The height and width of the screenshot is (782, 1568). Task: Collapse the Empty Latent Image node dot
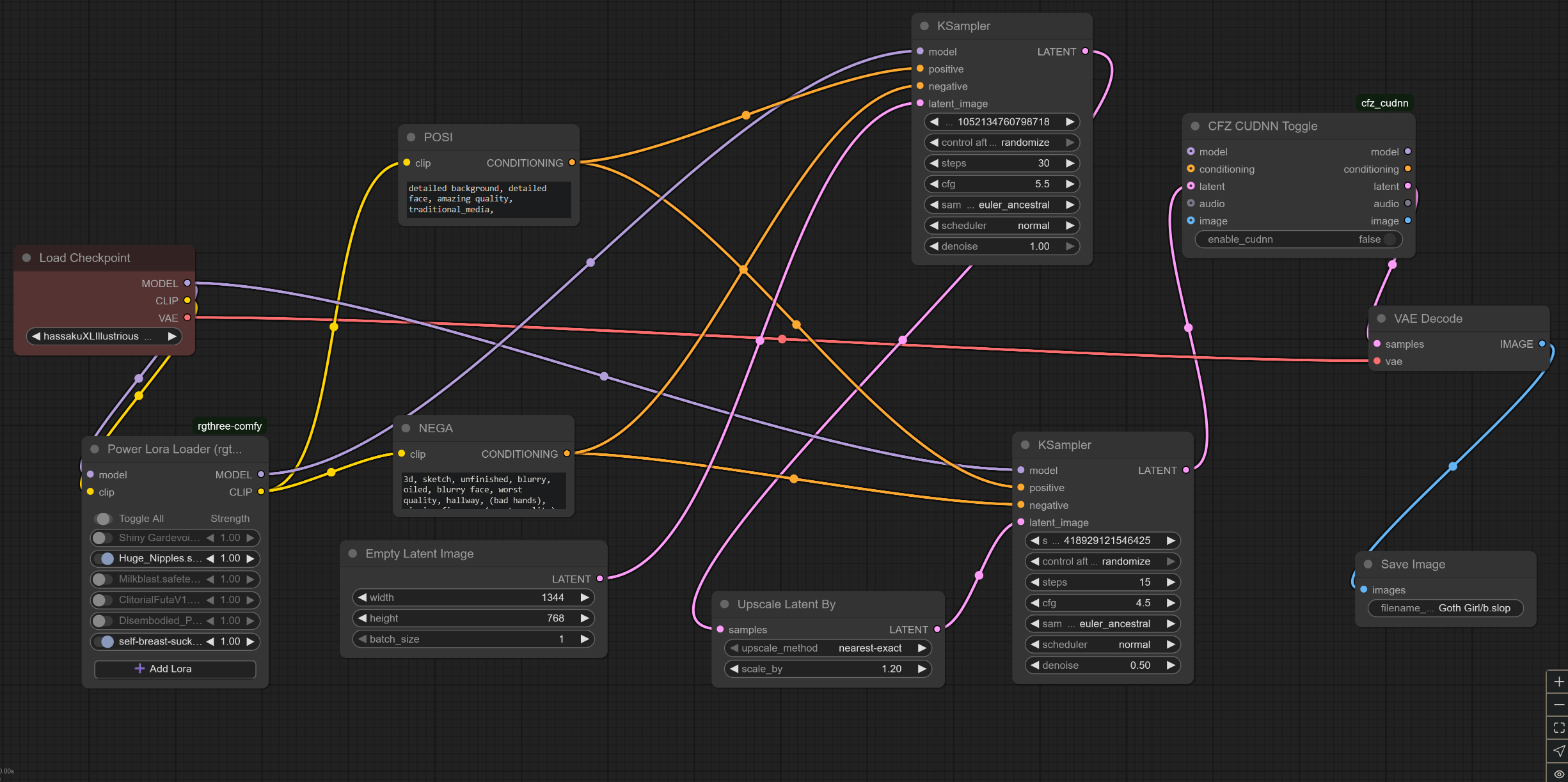pos(352,553)
